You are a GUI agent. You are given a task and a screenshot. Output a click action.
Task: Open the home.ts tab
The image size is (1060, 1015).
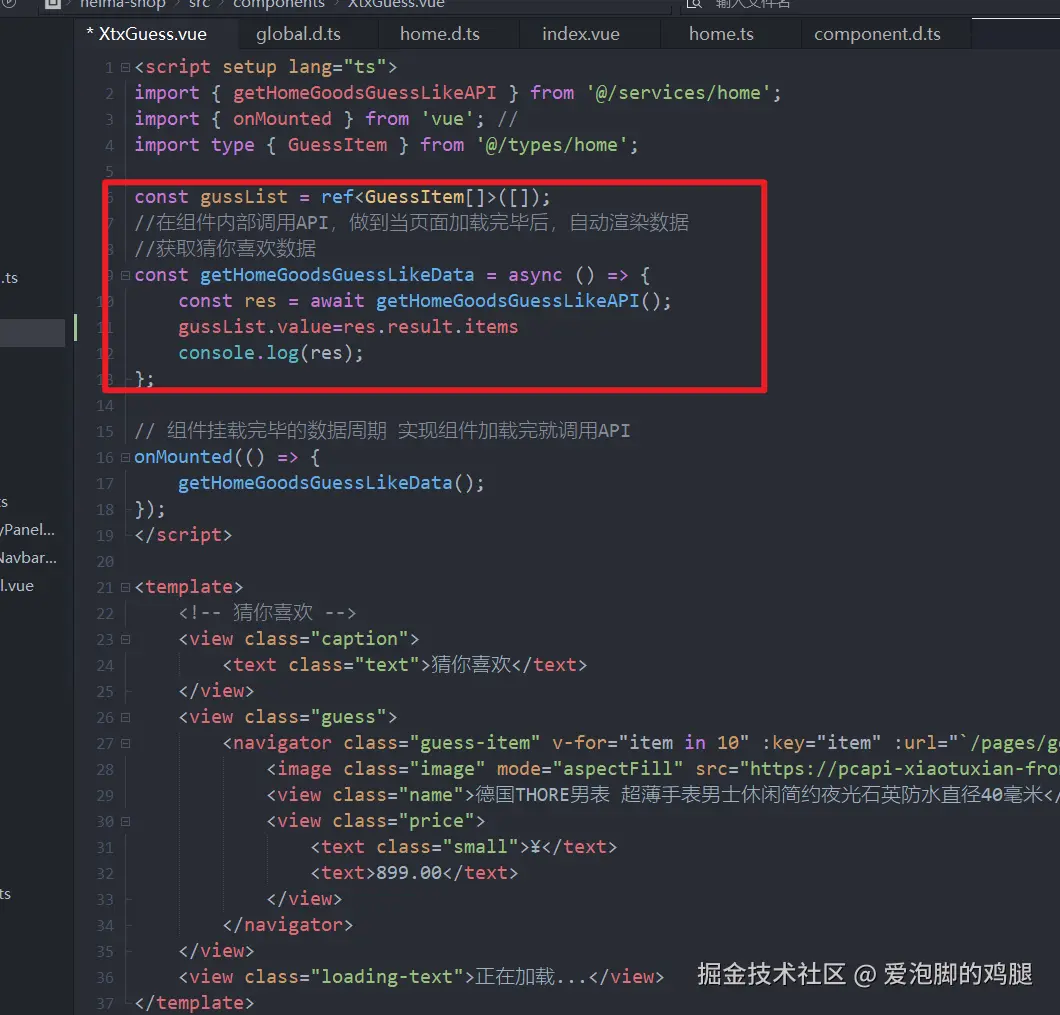pyautogui.click(x=721, y=34)
